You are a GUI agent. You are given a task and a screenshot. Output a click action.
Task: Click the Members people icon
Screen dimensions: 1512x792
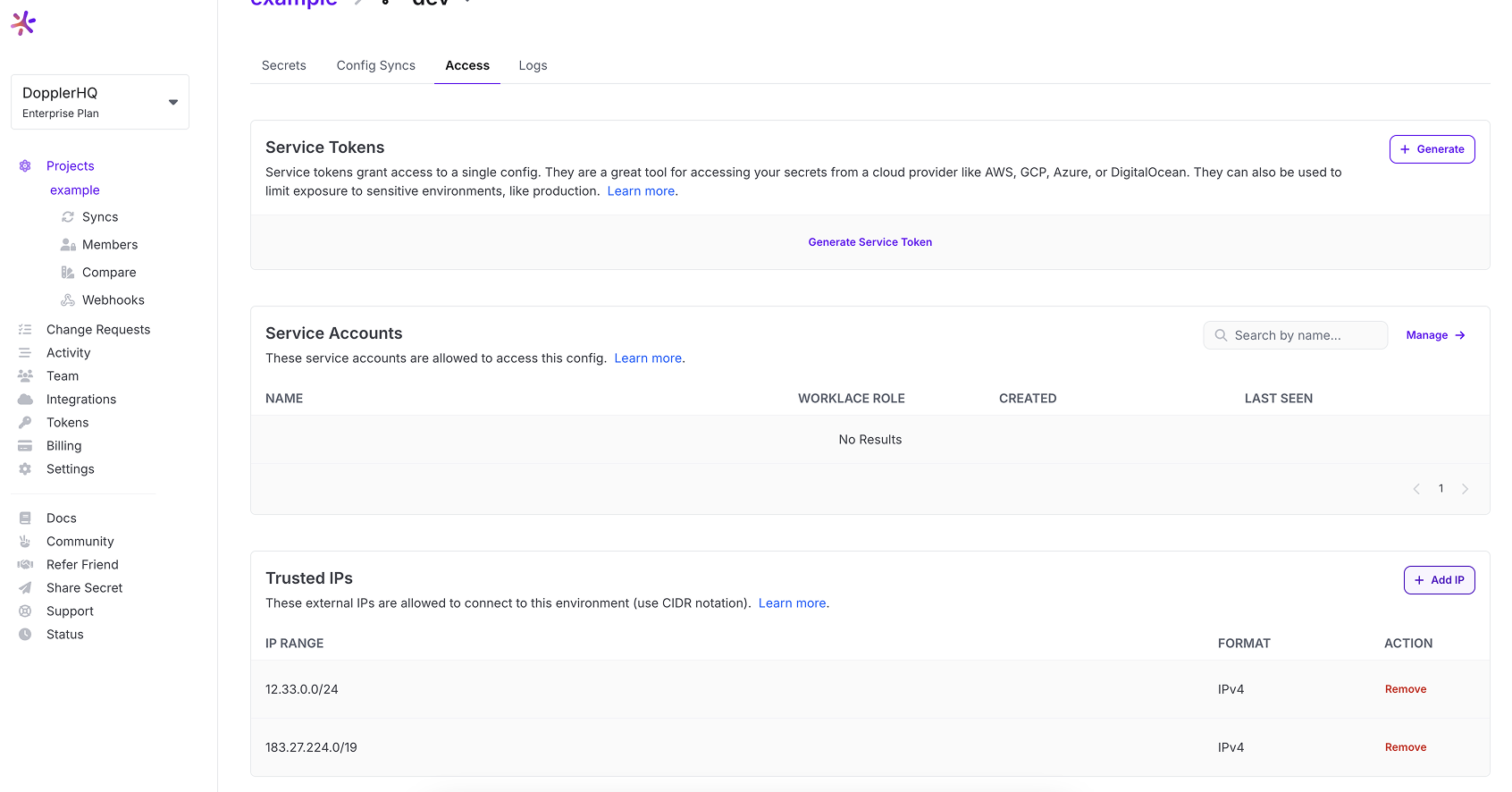(68, 245)
